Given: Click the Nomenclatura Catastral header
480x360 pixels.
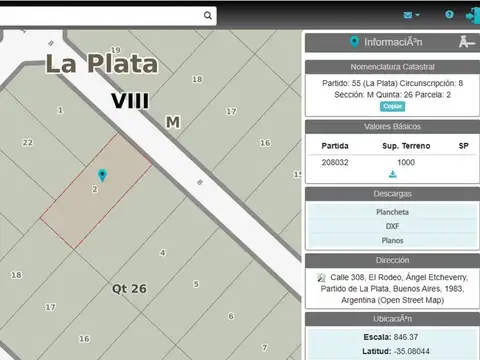Looking at the screenshot, I should [x=392, y=67].
